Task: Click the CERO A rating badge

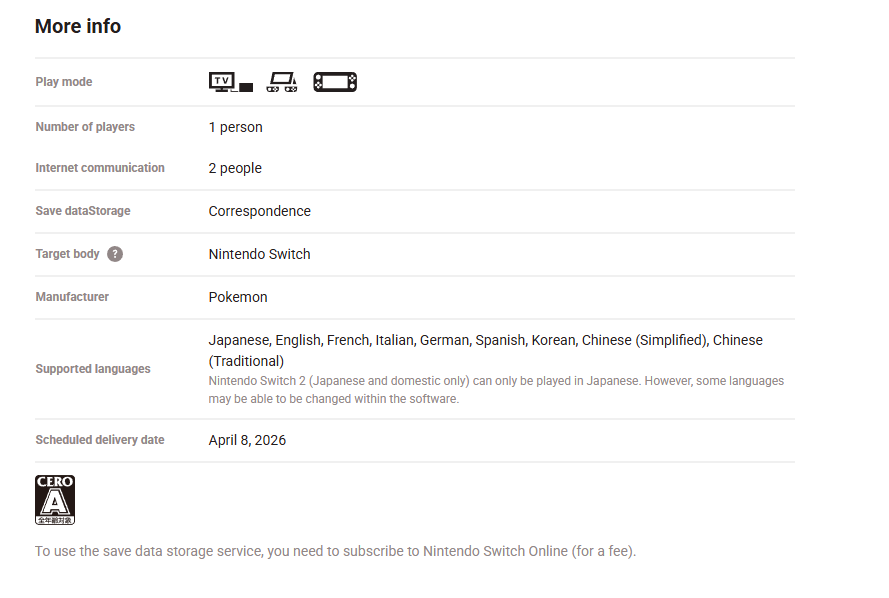Action: (55, 500)
